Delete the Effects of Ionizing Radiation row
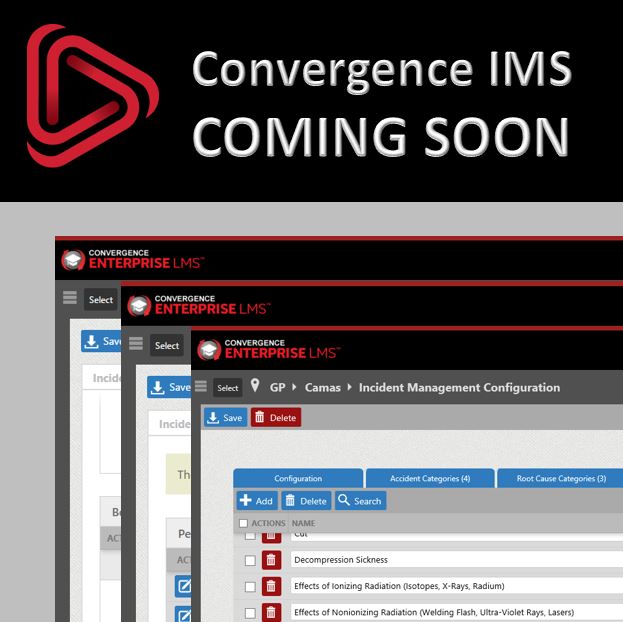 (271, 586)
